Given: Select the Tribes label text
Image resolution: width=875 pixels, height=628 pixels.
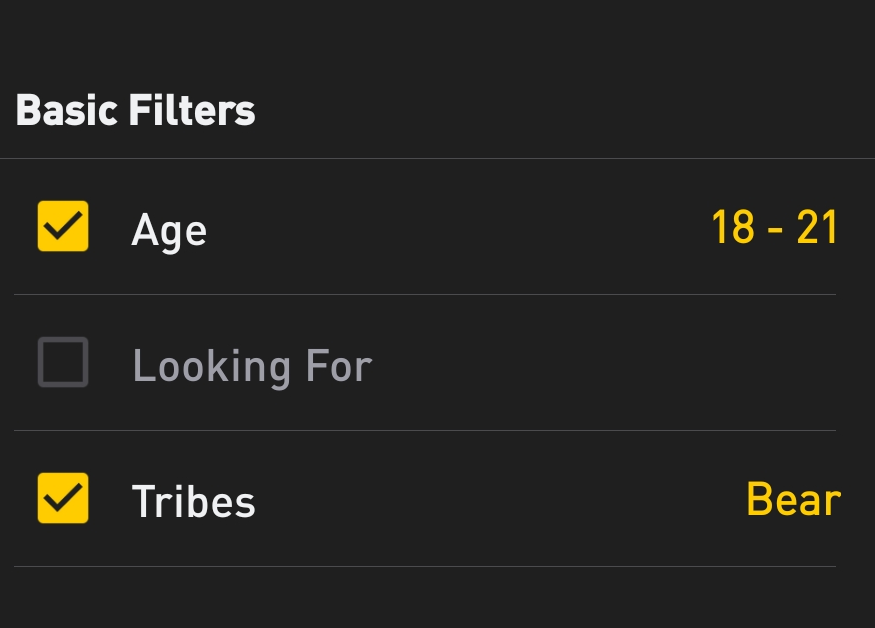Looking at the screenshot, I should point(193,501).
